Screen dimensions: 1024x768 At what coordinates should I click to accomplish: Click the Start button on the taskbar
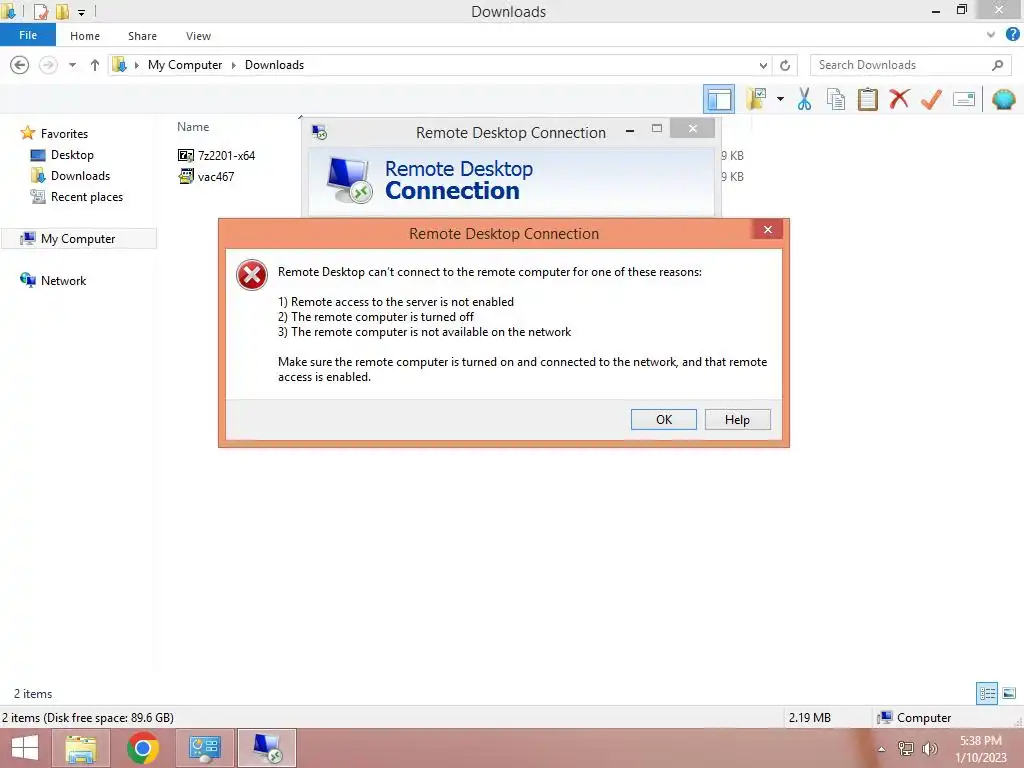coord(25,748)
